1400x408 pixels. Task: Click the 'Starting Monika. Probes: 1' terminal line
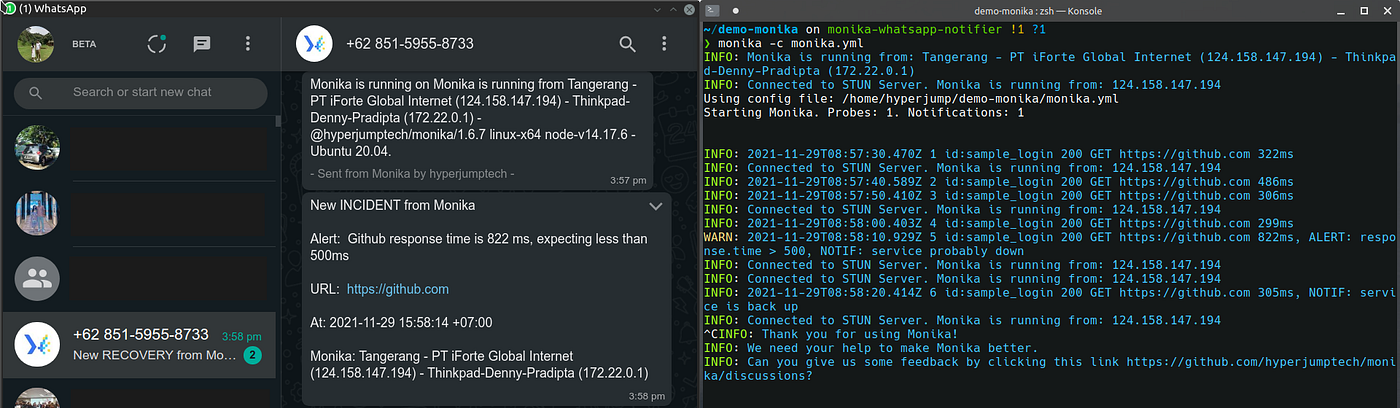864,112
